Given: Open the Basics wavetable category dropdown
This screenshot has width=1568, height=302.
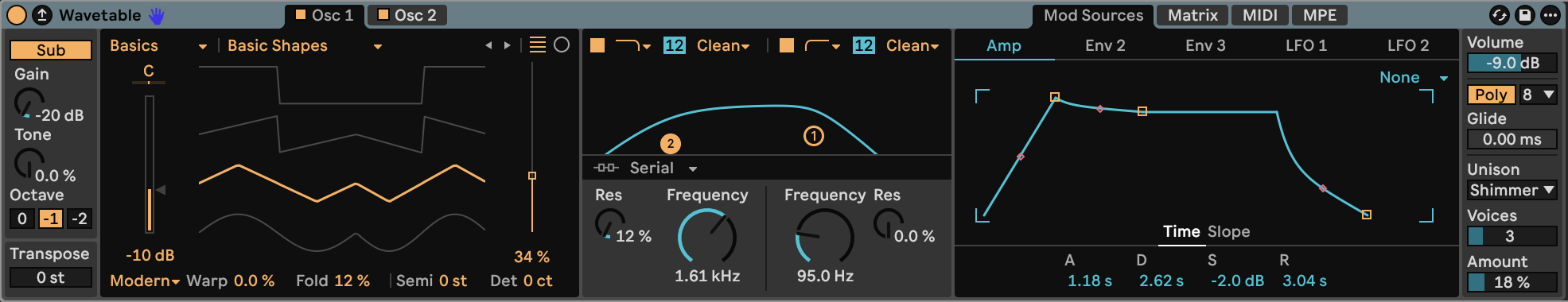Looking at the screenshot, I should click(x=158, y=46).
